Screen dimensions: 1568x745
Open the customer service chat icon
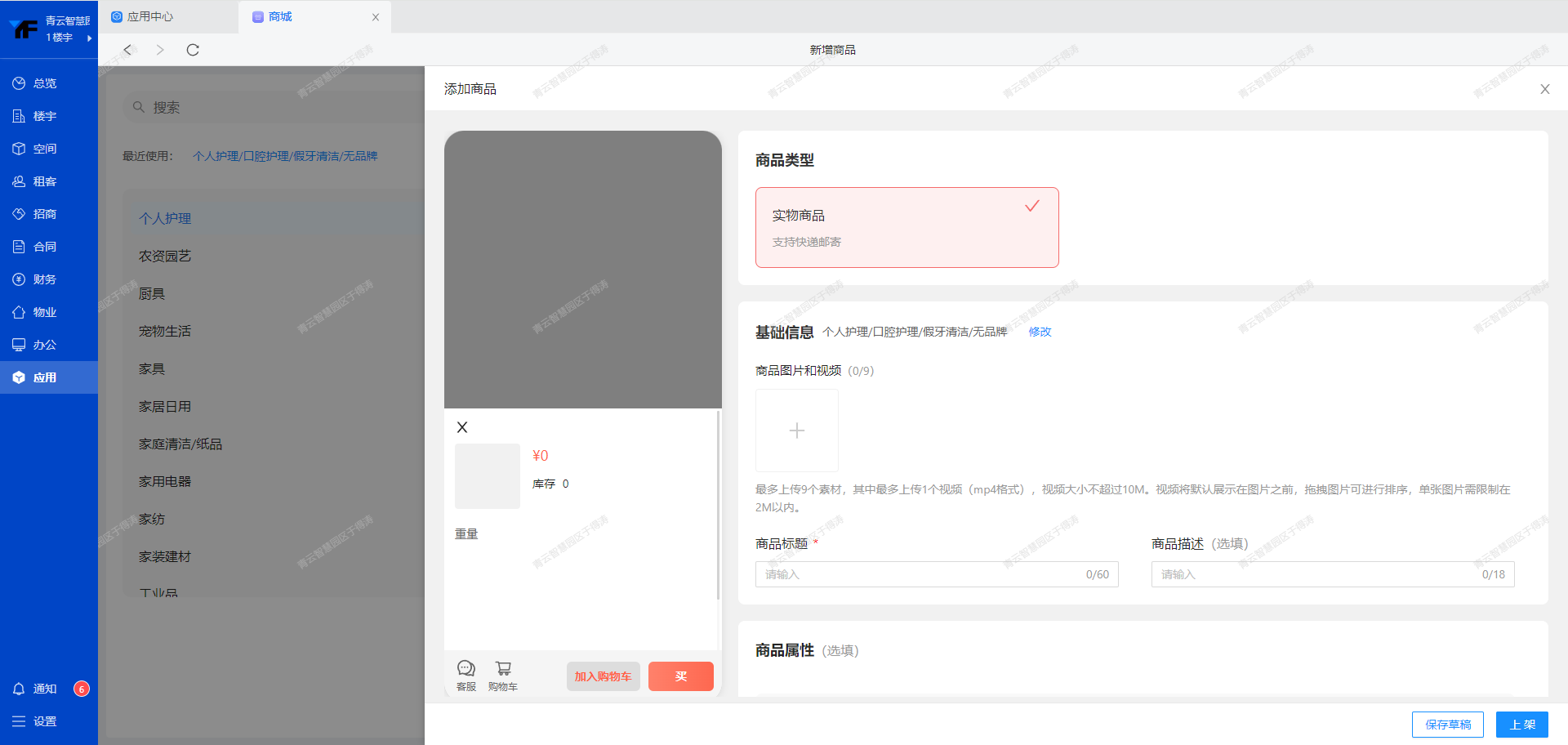pos(465,669)
